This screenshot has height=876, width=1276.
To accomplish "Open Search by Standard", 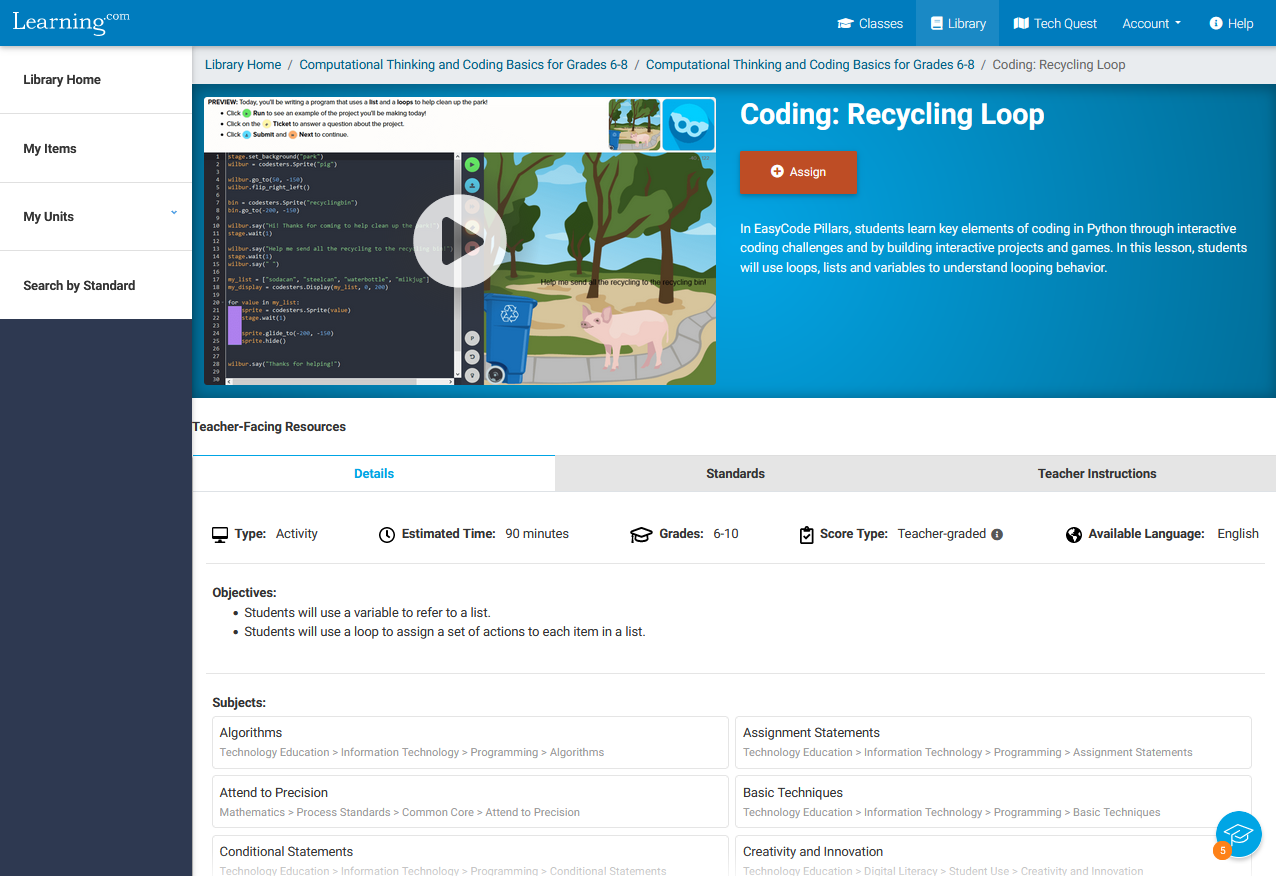I will tap(78, 285).
